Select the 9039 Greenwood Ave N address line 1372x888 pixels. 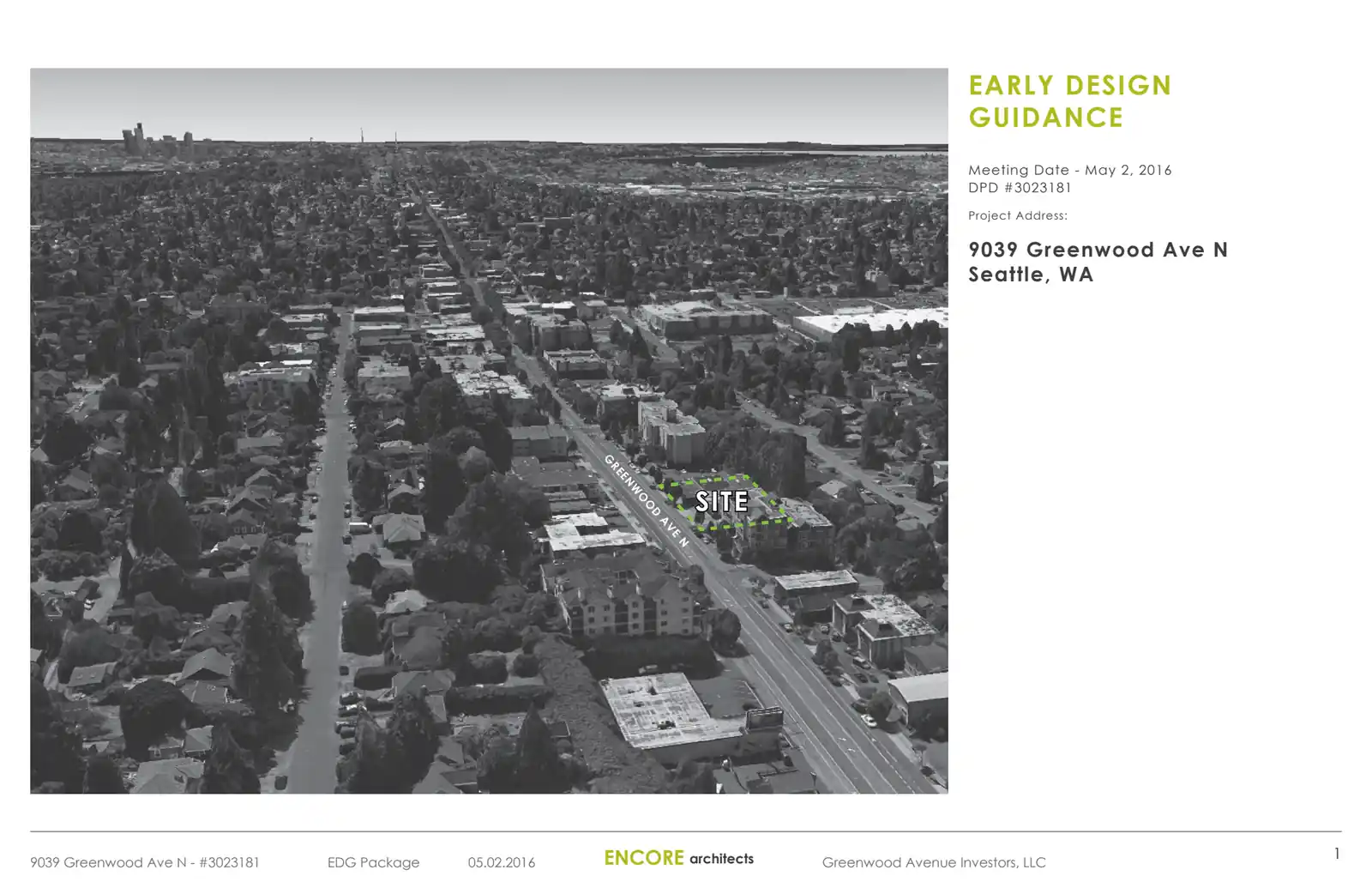(1098, 250)
